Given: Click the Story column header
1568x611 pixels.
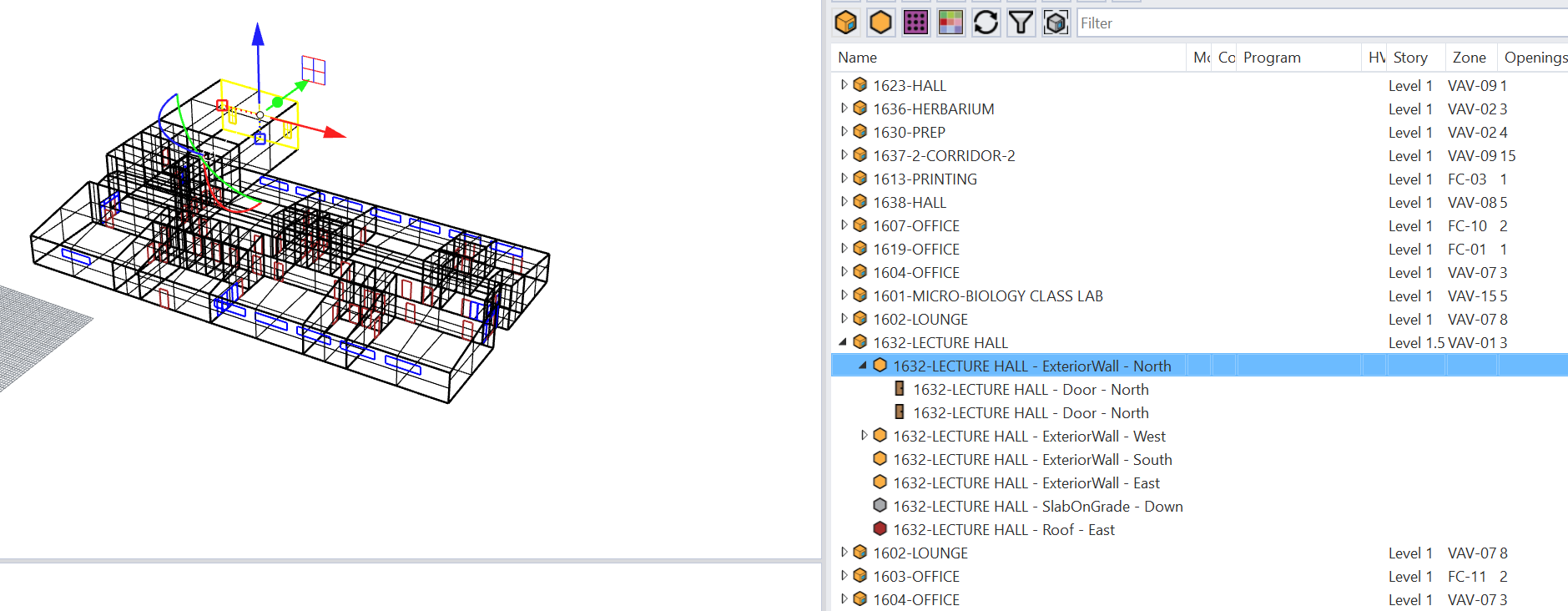Looking at the screenshot, I should coord(1410,58).
